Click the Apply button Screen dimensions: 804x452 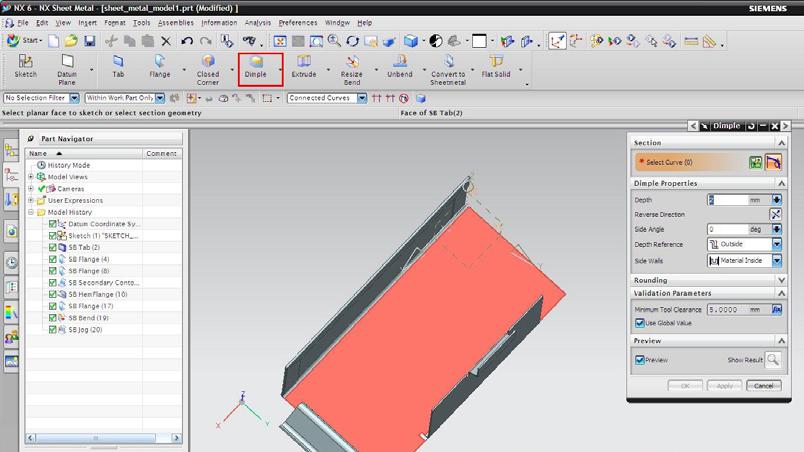[x=724, y=385]
